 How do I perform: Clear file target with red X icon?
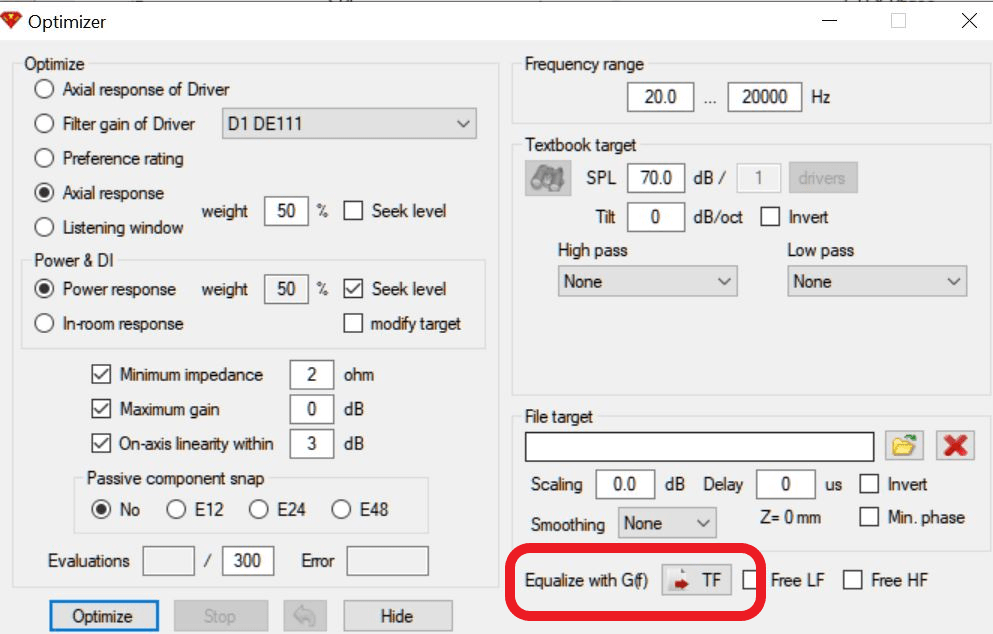coord(955,446)
